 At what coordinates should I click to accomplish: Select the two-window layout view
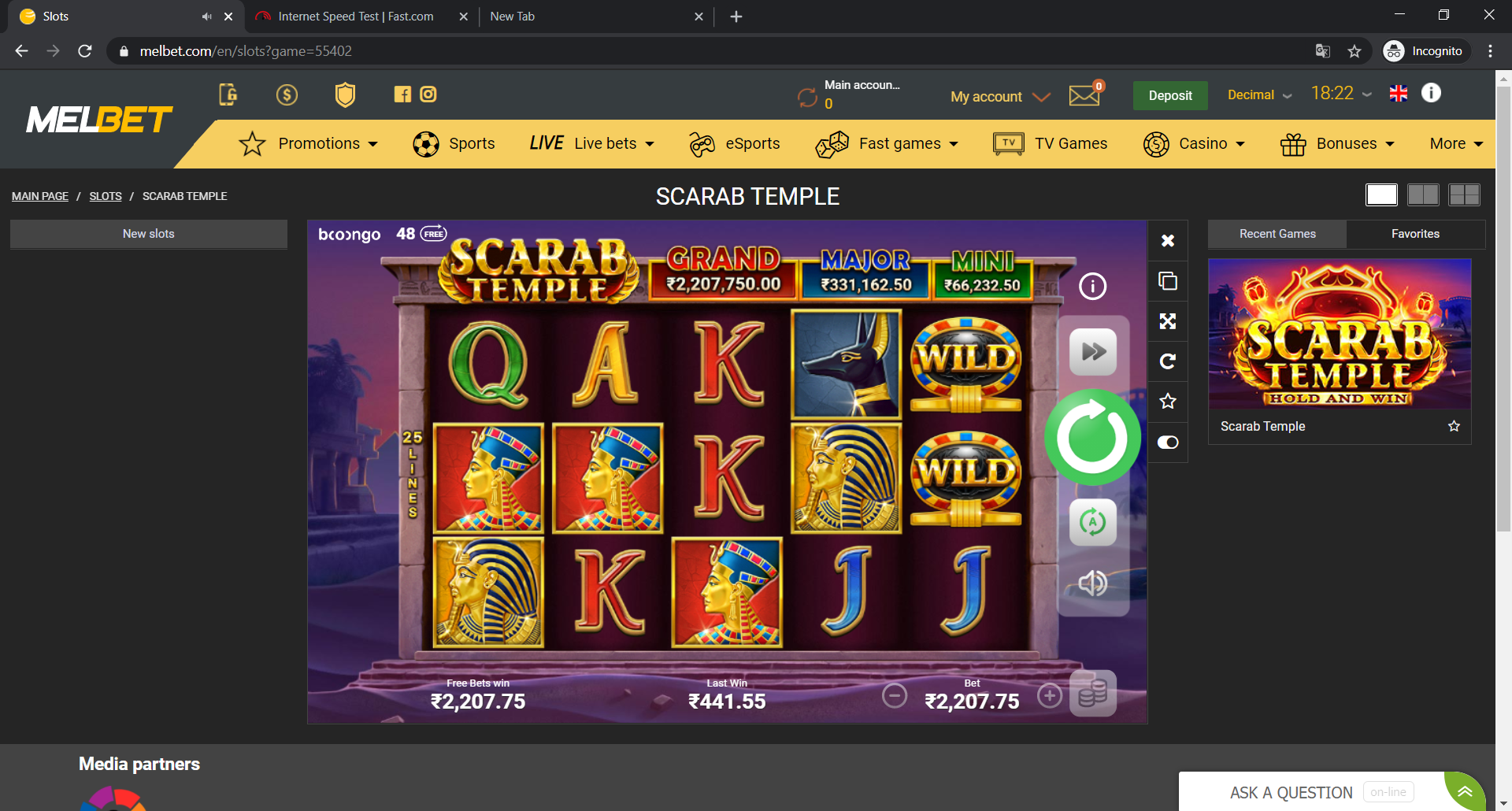tap(1423, 194)
